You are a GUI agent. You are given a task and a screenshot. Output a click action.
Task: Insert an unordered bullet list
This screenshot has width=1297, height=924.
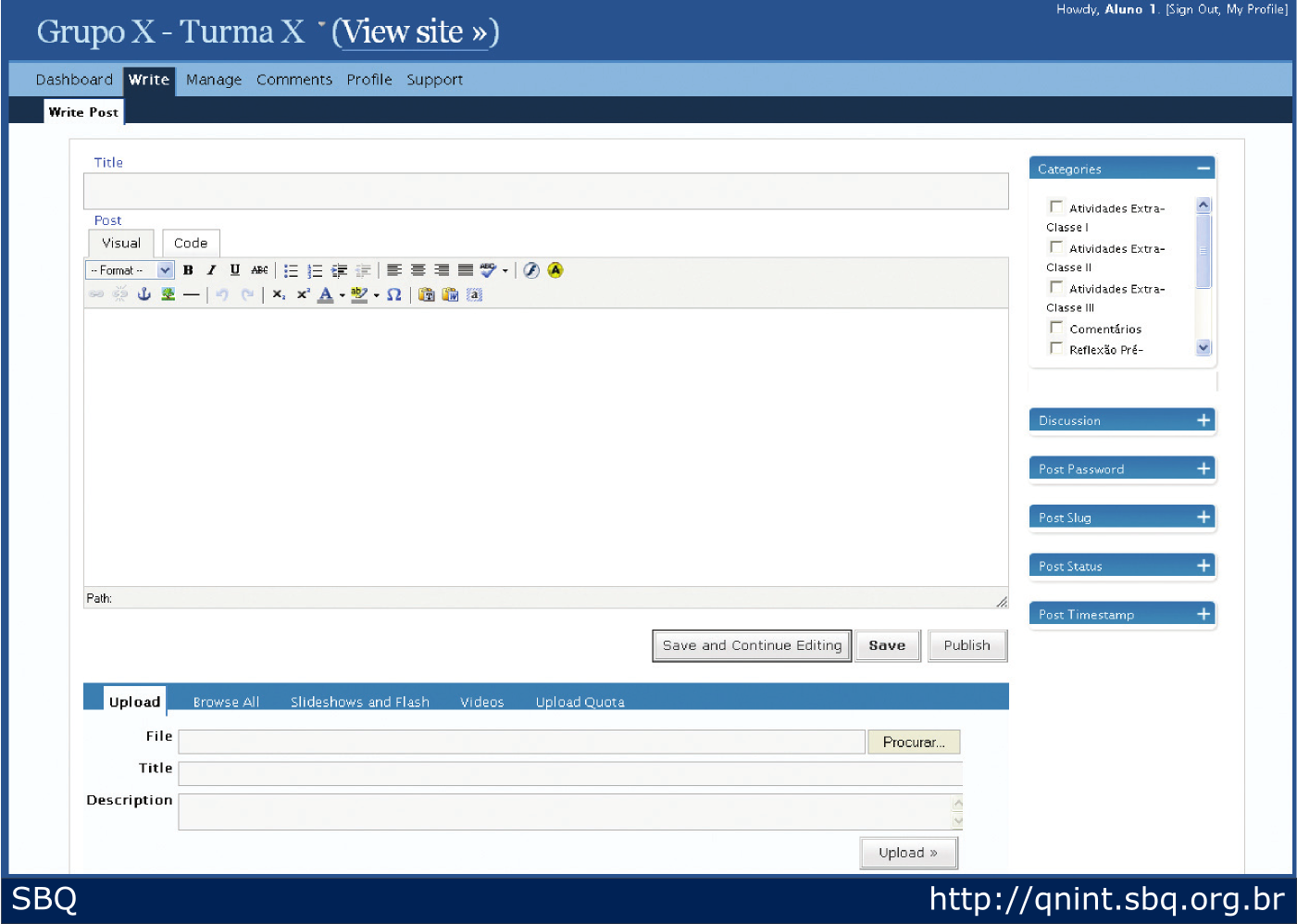click(291, 270)
